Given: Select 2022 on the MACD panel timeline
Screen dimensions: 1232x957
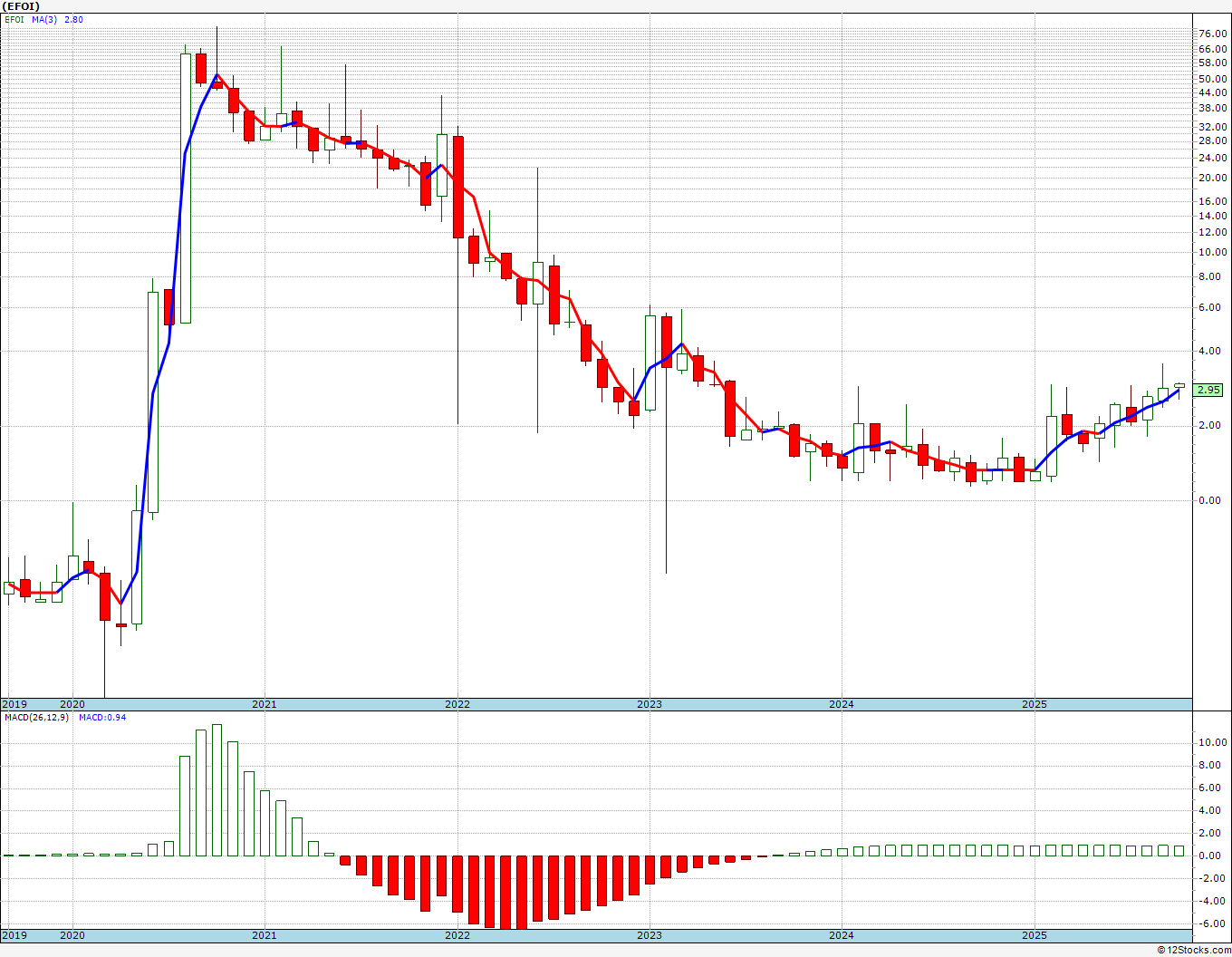Looking at the screenshot, I should pos(457,935).
